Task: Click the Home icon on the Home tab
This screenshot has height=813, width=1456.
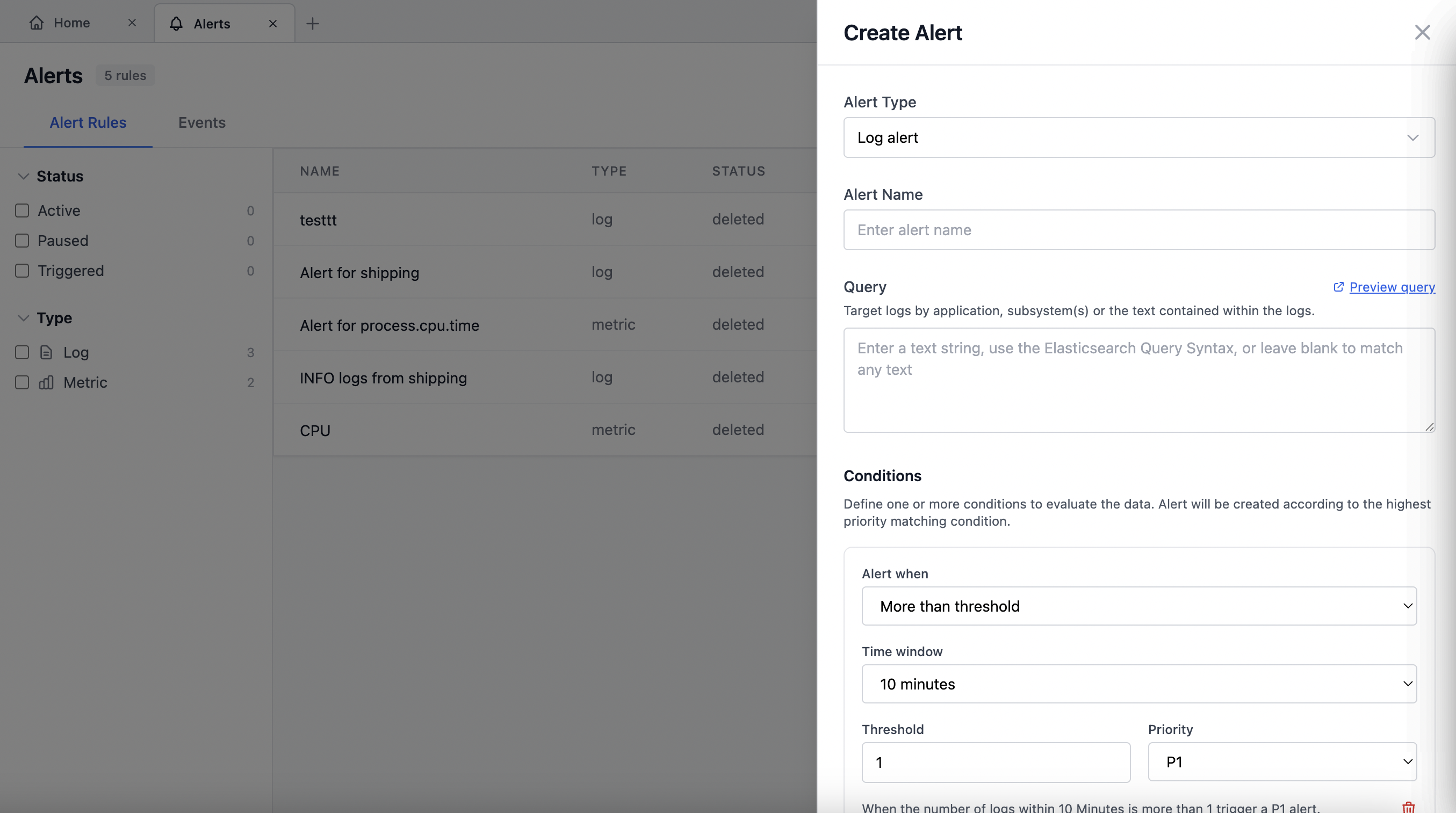Action: 36,23
